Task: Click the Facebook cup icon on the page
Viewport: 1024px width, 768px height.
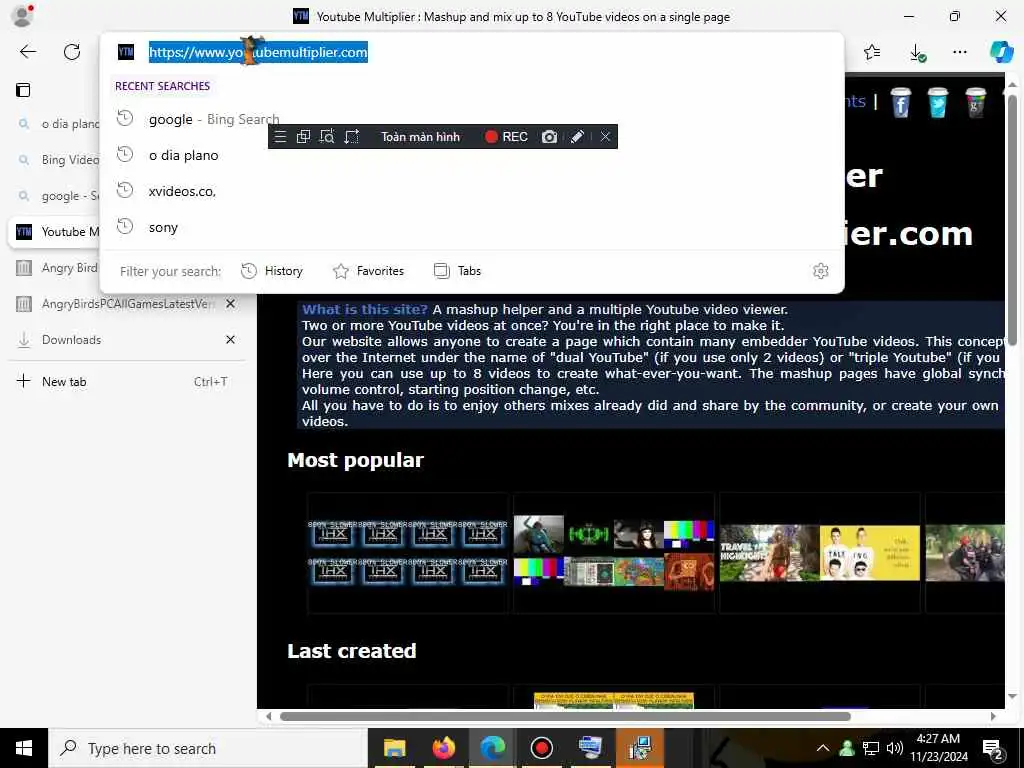Action: click(901, 102)
